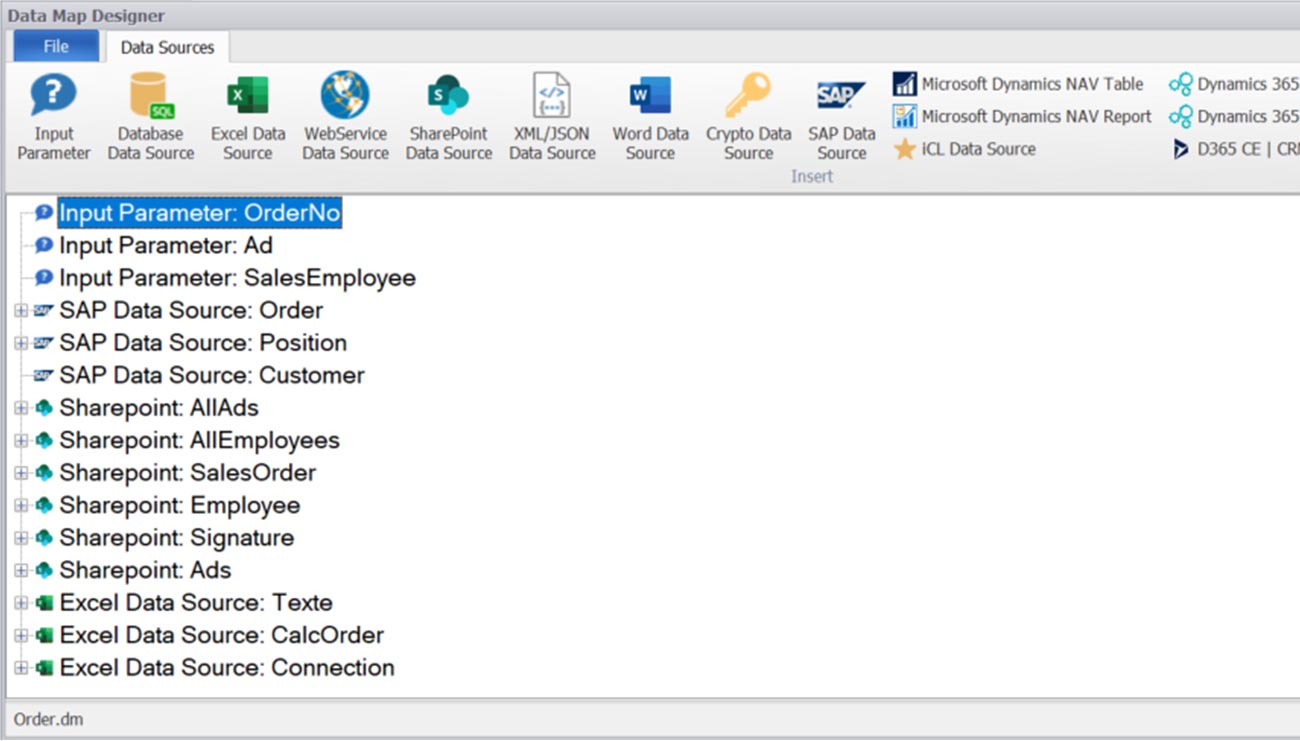Add a Database Data Source
The height and width of the screenshot is (741, 1300).
tap(151, 118)
